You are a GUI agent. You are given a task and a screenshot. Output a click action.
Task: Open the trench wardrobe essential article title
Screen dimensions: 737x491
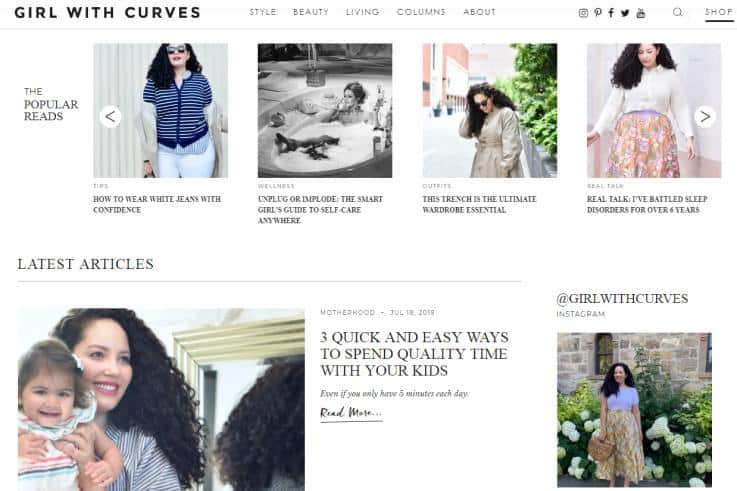pyautogui.click(x=479, y=204)
